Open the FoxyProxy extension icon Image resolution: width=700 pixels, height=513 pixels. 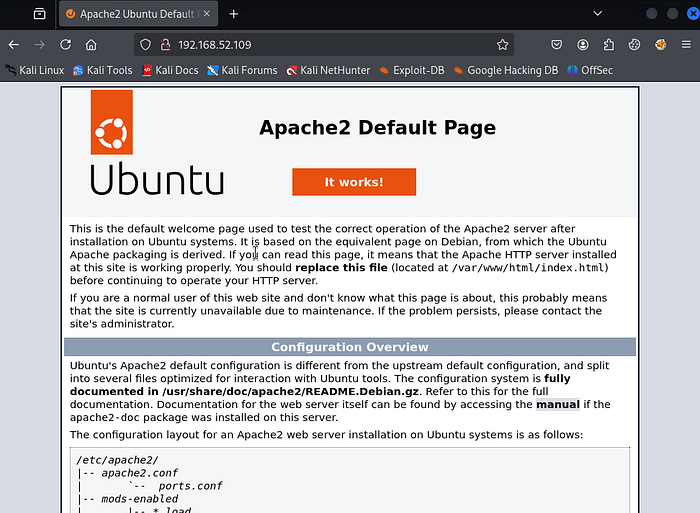661,45
